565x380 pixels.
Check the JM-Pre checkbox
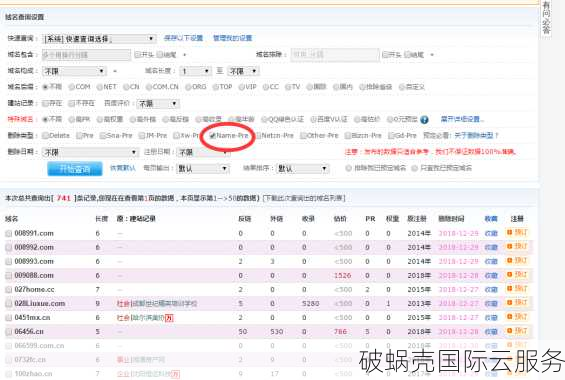142,136
